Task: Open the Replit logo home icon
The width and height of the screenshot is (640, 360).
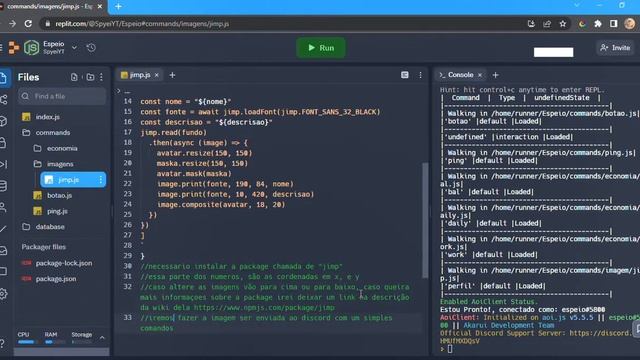Action: 14,48
